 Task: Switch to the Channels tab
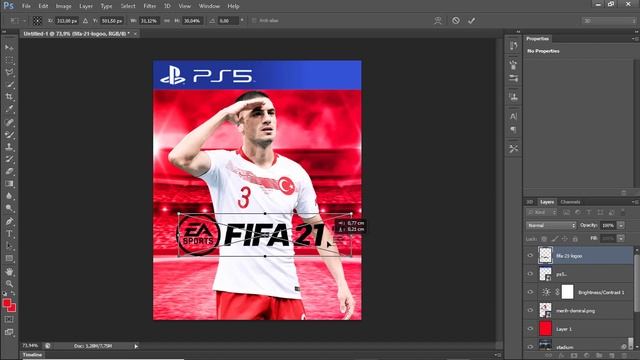(x=570, y=202)
